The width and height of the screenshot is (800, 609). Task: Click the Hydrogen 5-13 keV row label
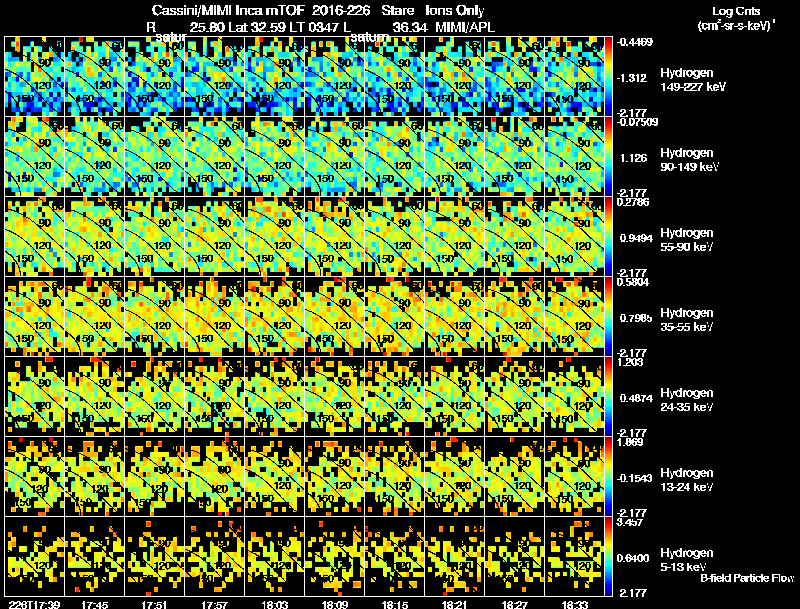(686, 560)
